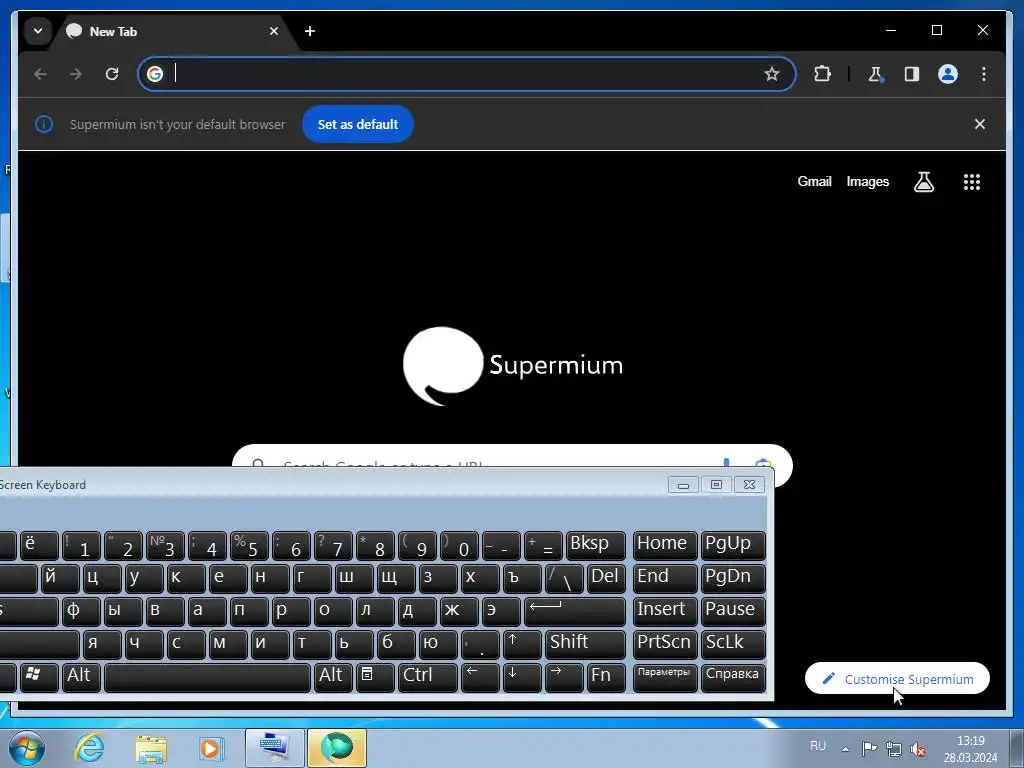
Task: Open the Windows Start button
Action: [27, 748]
